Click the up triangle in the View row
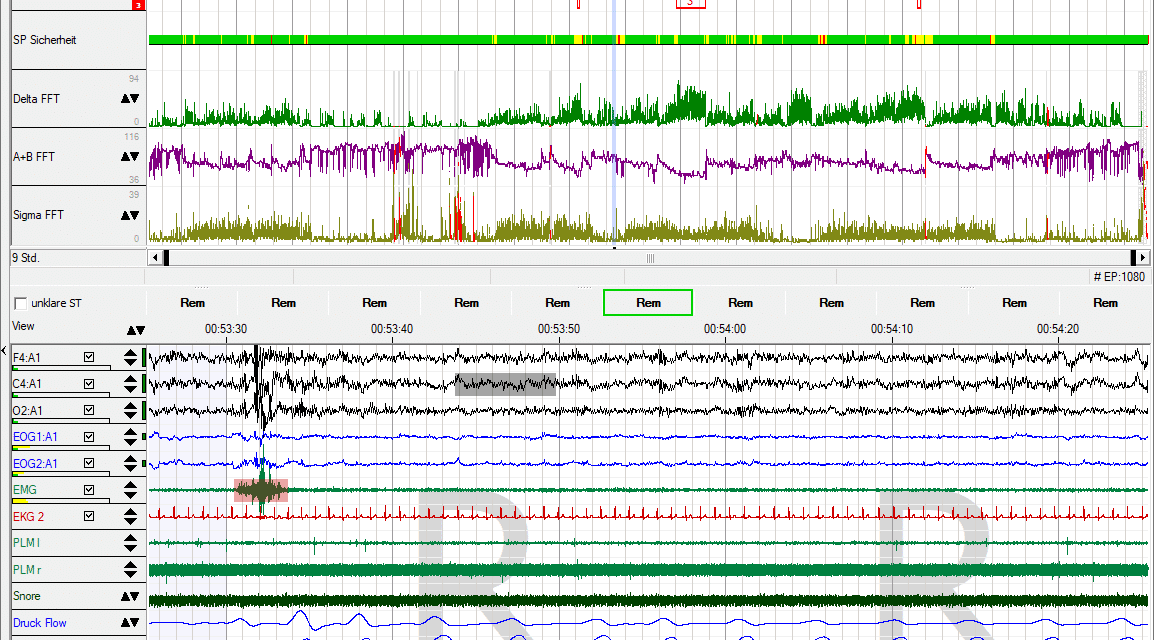Viewport: 1154px width, 640px height. [131, 331]
